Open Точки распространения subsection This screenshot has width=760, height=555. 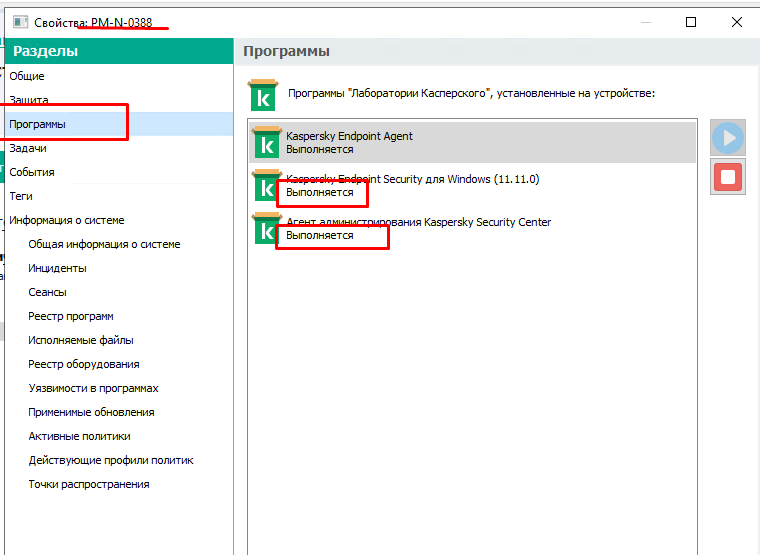pos(89,484)
